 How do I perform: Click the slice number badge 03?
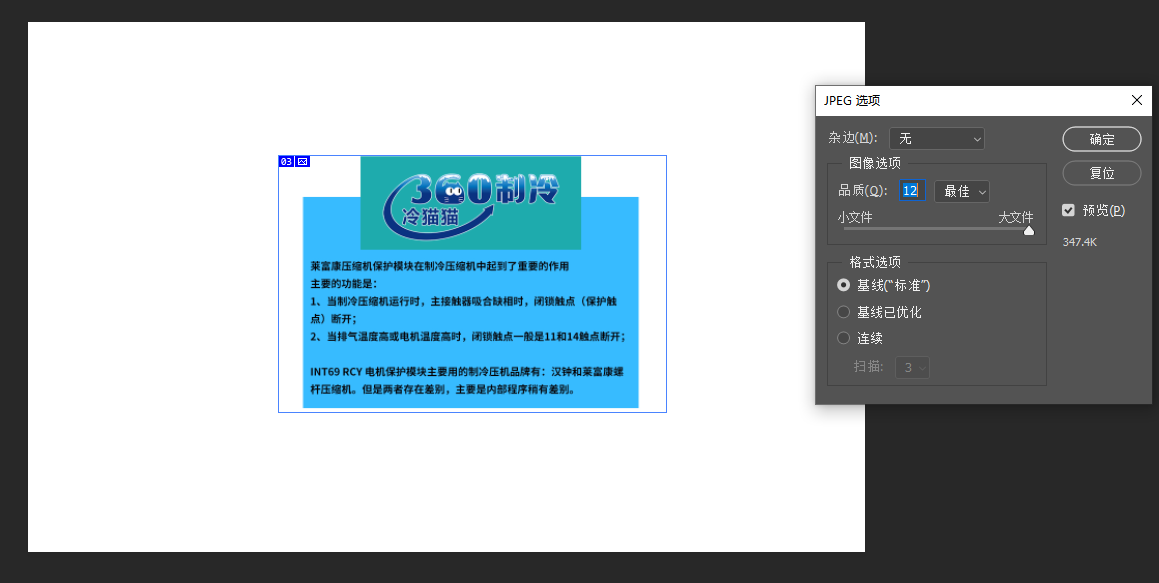[285, 161]
